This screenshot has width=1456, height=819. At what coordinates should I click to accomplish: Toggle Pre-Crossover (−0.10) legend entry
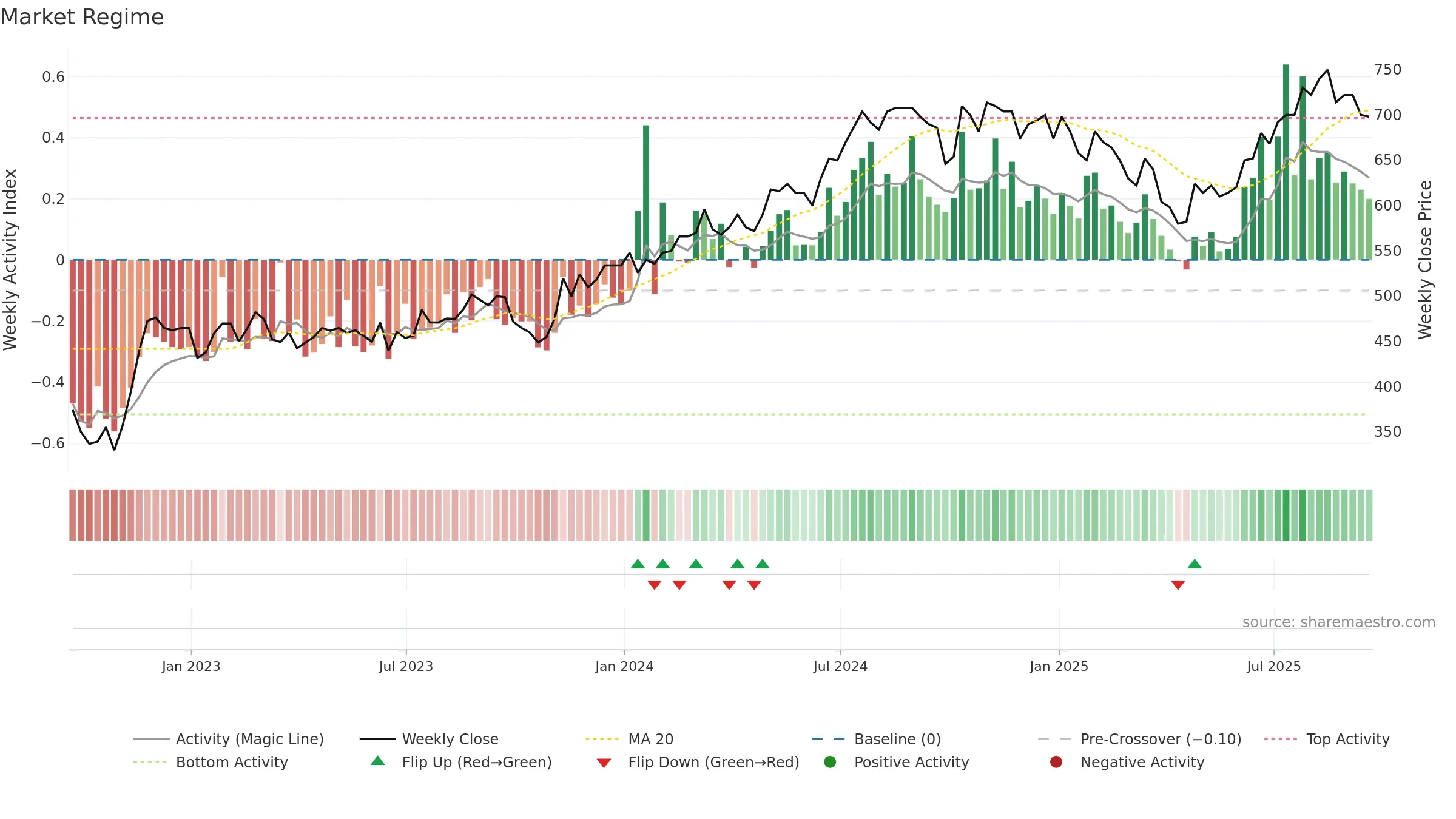(x=1139, y=739)
